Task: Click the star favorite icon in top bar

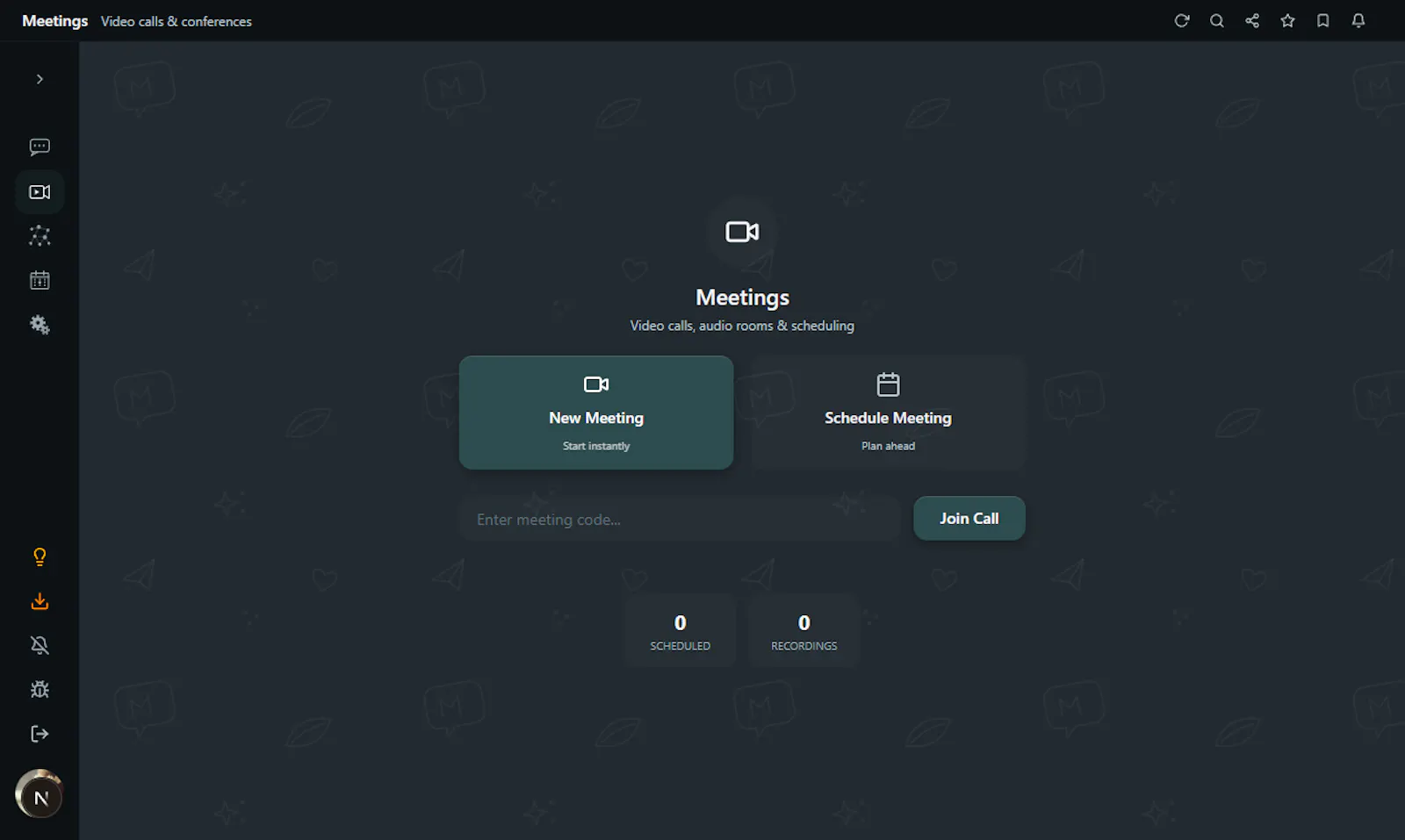Action: point(1287,21)
